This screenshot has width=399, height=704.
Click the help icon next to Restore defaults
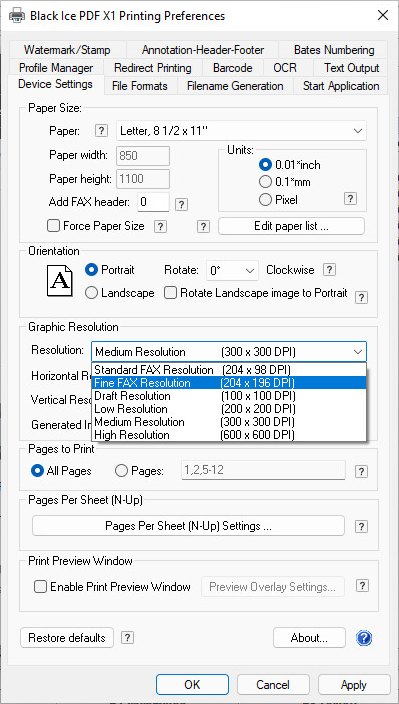tap(128, 638)
